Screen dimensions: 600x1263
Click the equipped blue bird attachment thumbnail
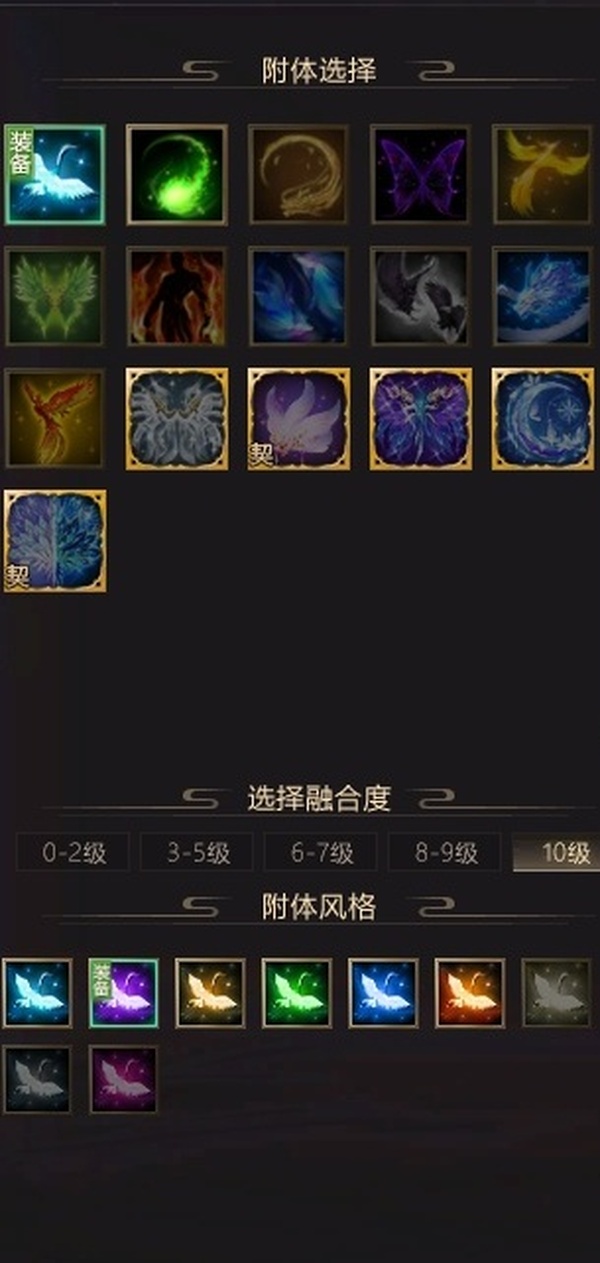click(x=54, y=174)
